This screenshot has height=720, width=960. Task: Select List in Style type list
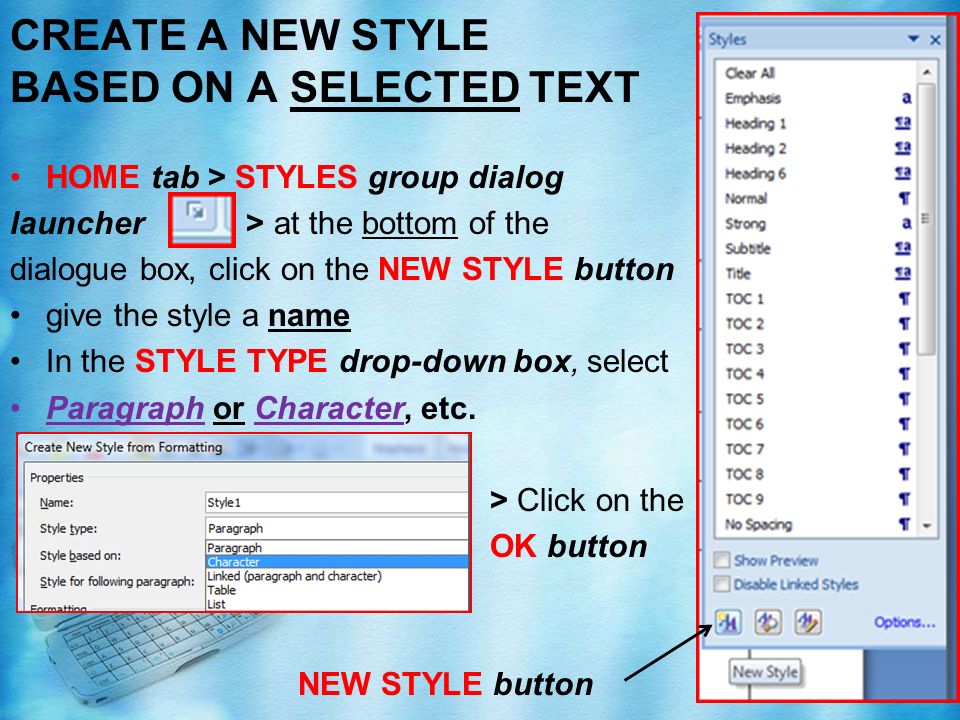pyautogui.click(x=336, y=604)
